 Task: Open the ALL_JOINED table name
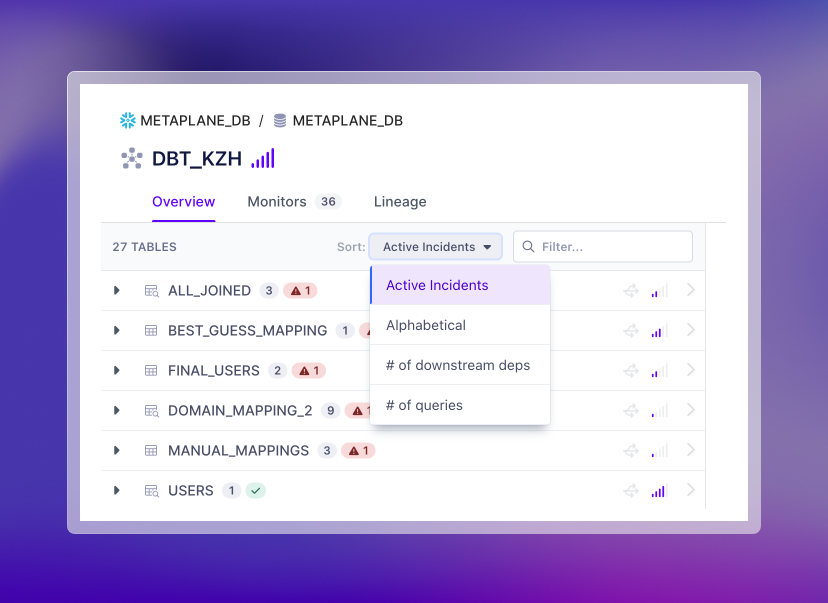[209, 291]
